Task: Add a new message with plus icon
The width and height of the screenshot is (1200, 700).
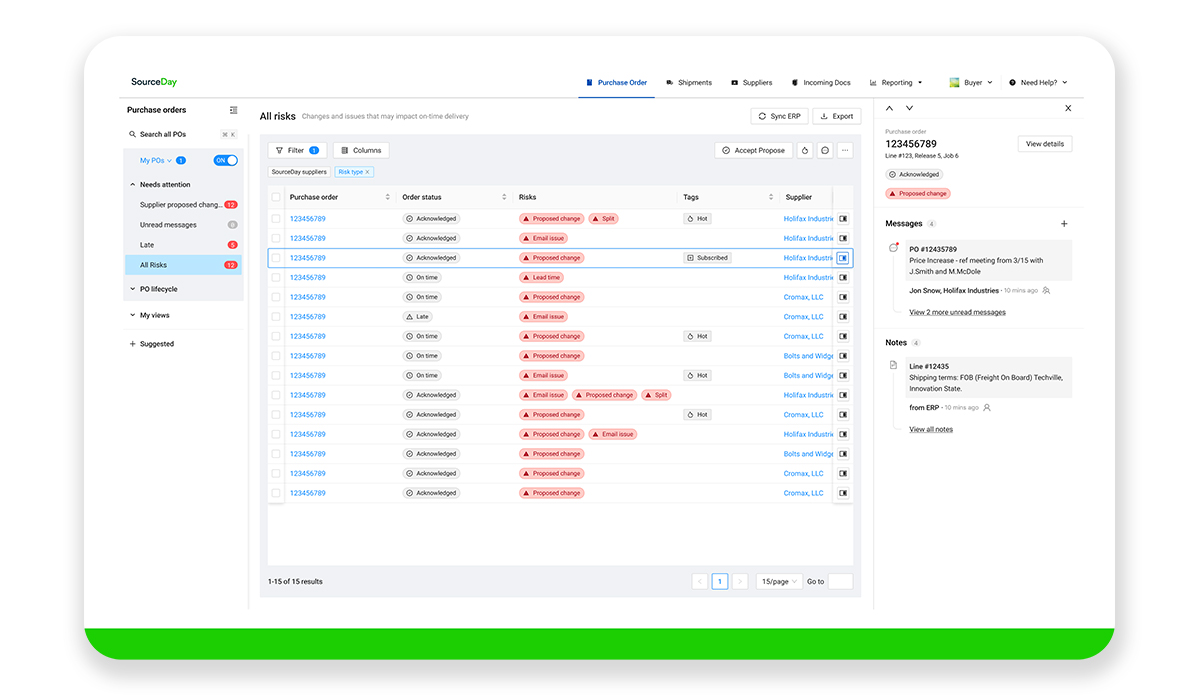Action: point(1064,224)
